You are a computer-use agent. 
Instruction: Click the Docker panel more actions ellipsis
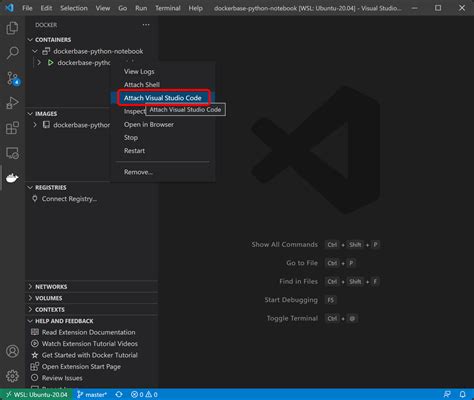(146, 25)
